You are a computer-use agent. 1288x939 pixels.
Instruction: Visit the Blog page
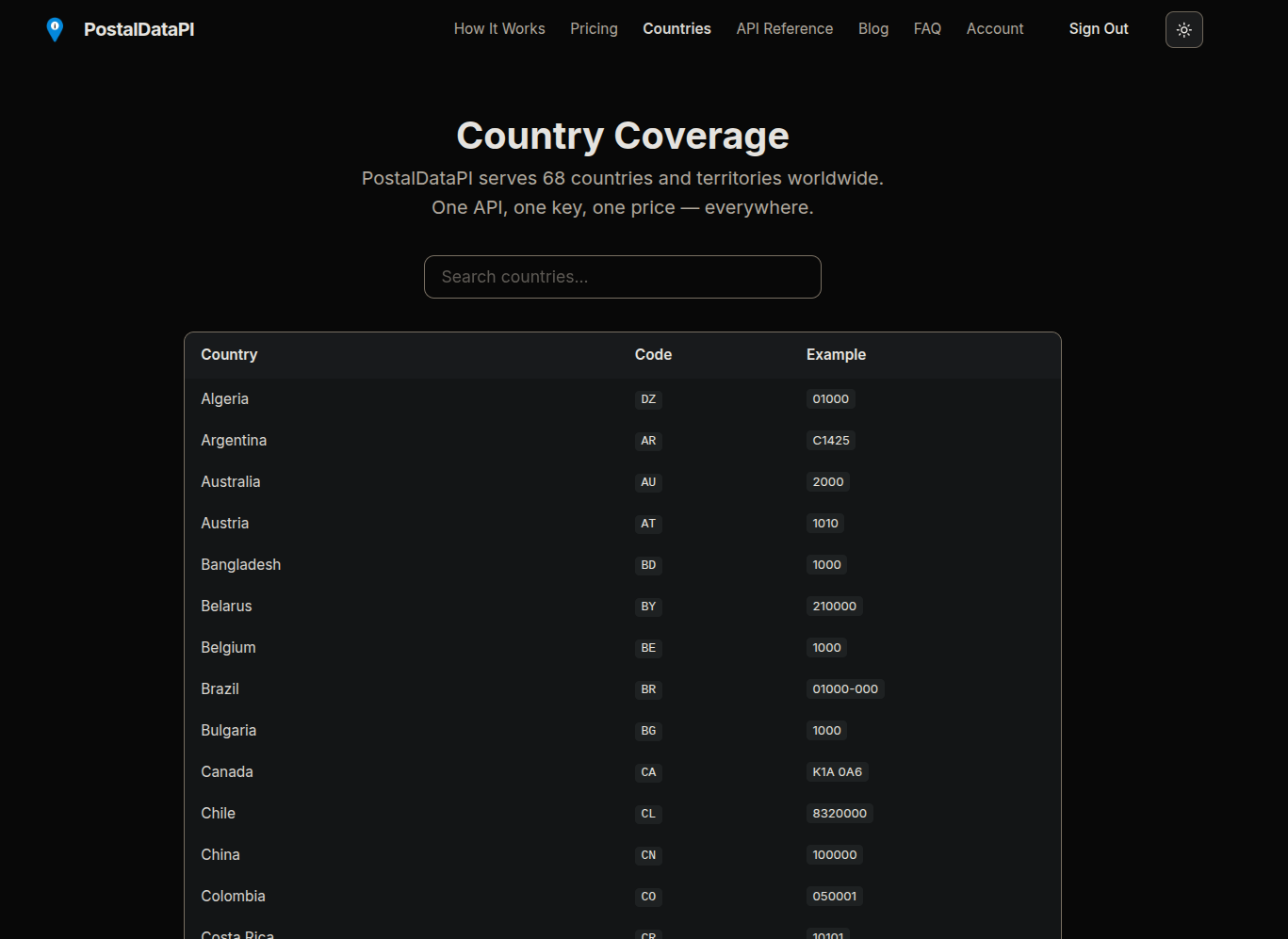[873, 29]
